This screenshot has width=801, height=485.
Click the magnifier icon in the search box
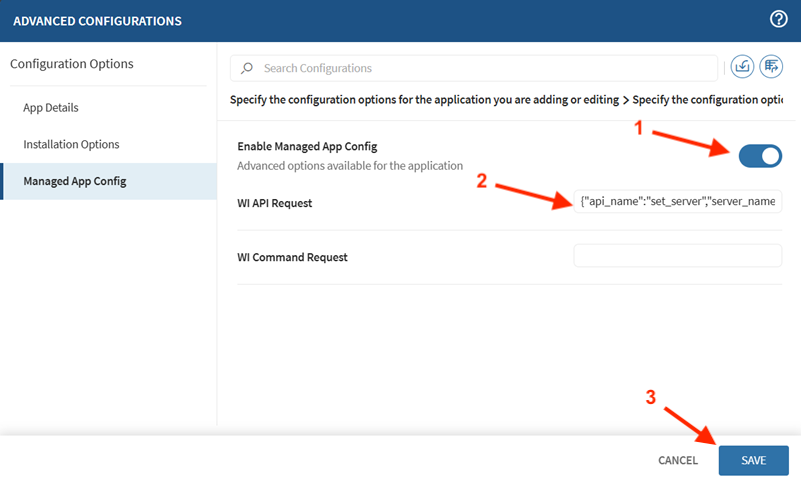[x=247, y=68]
